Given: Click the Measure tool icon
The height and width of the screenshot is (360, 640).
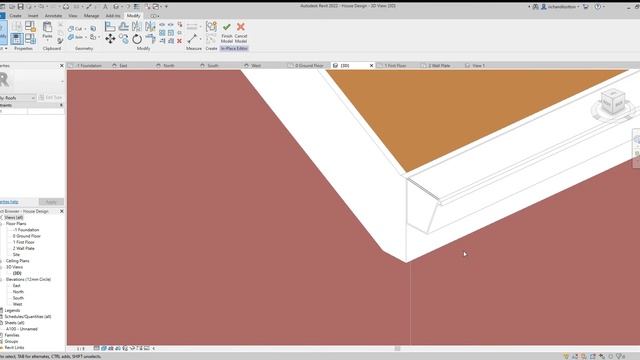Looking at the screenshot, I should [x=192, y=39].
